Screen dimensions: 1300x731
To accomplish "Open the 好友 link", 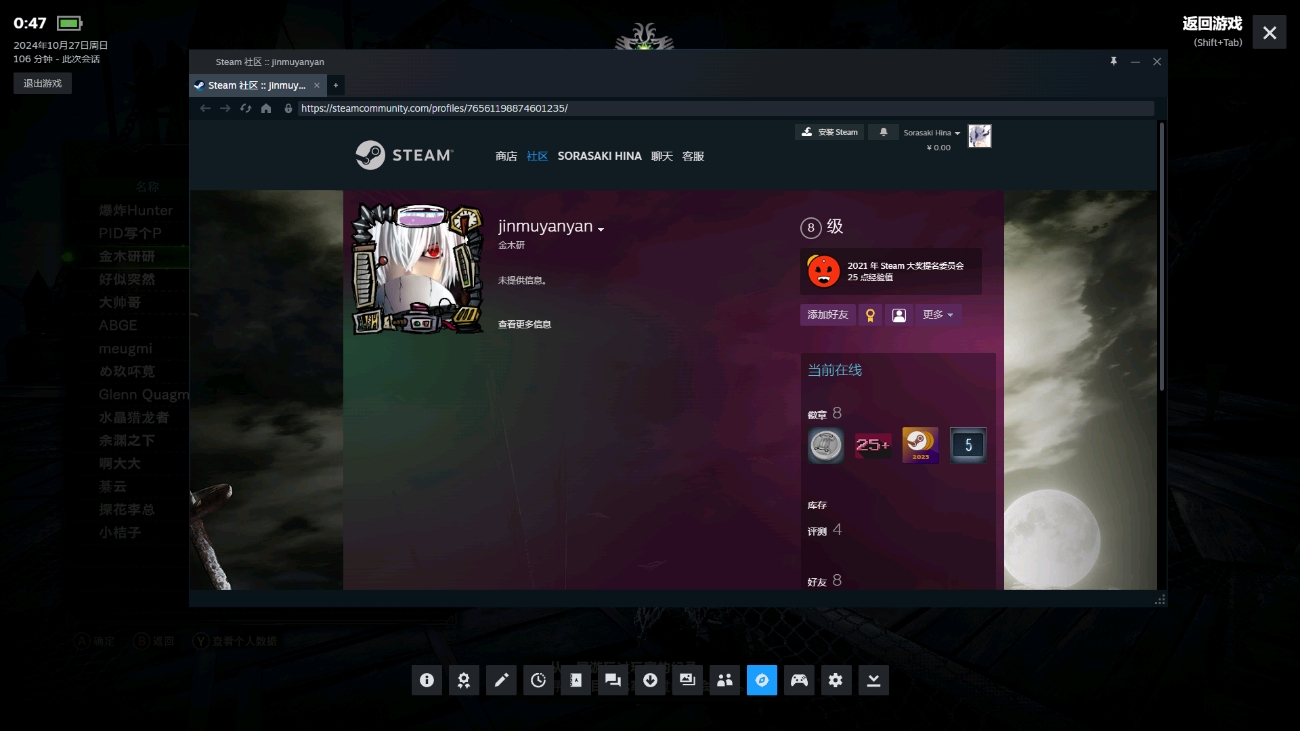I will 817,581.
